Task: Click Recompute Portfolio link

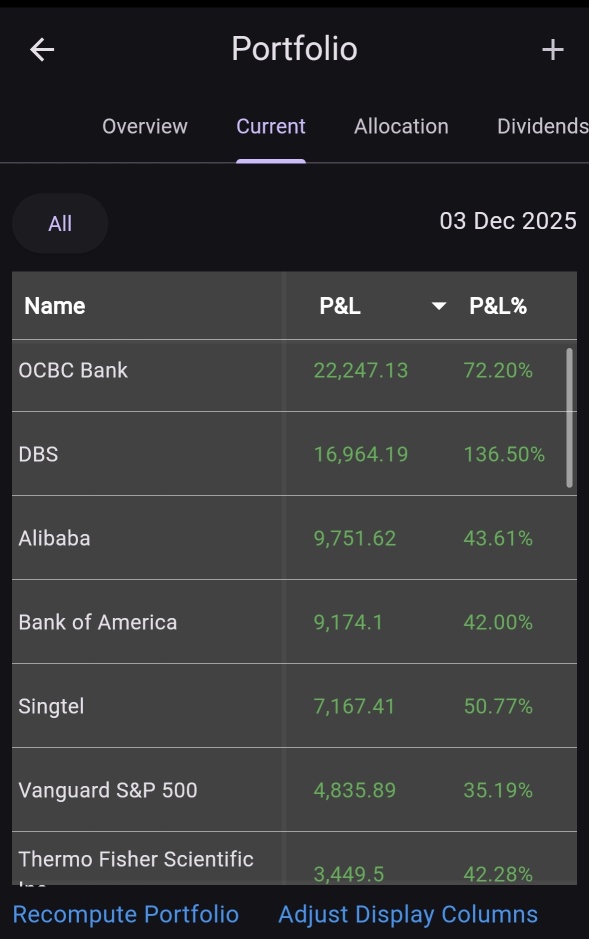Action: click(x=126, y=914)
